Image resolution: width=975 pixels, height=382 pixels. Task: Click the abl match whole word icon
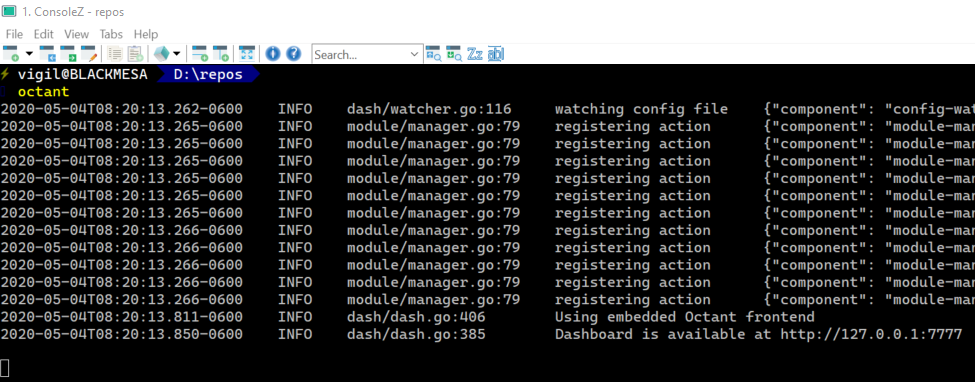click(x=496, y=54)
